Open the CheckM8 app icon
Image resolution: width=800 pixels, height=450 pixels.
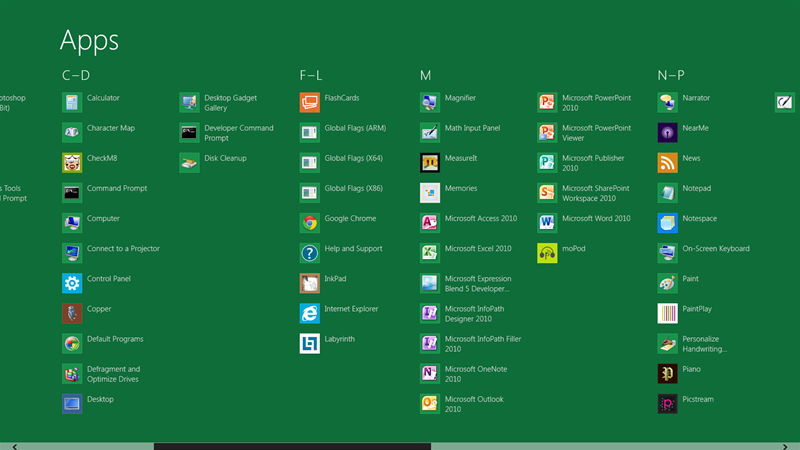coord(72,163)
